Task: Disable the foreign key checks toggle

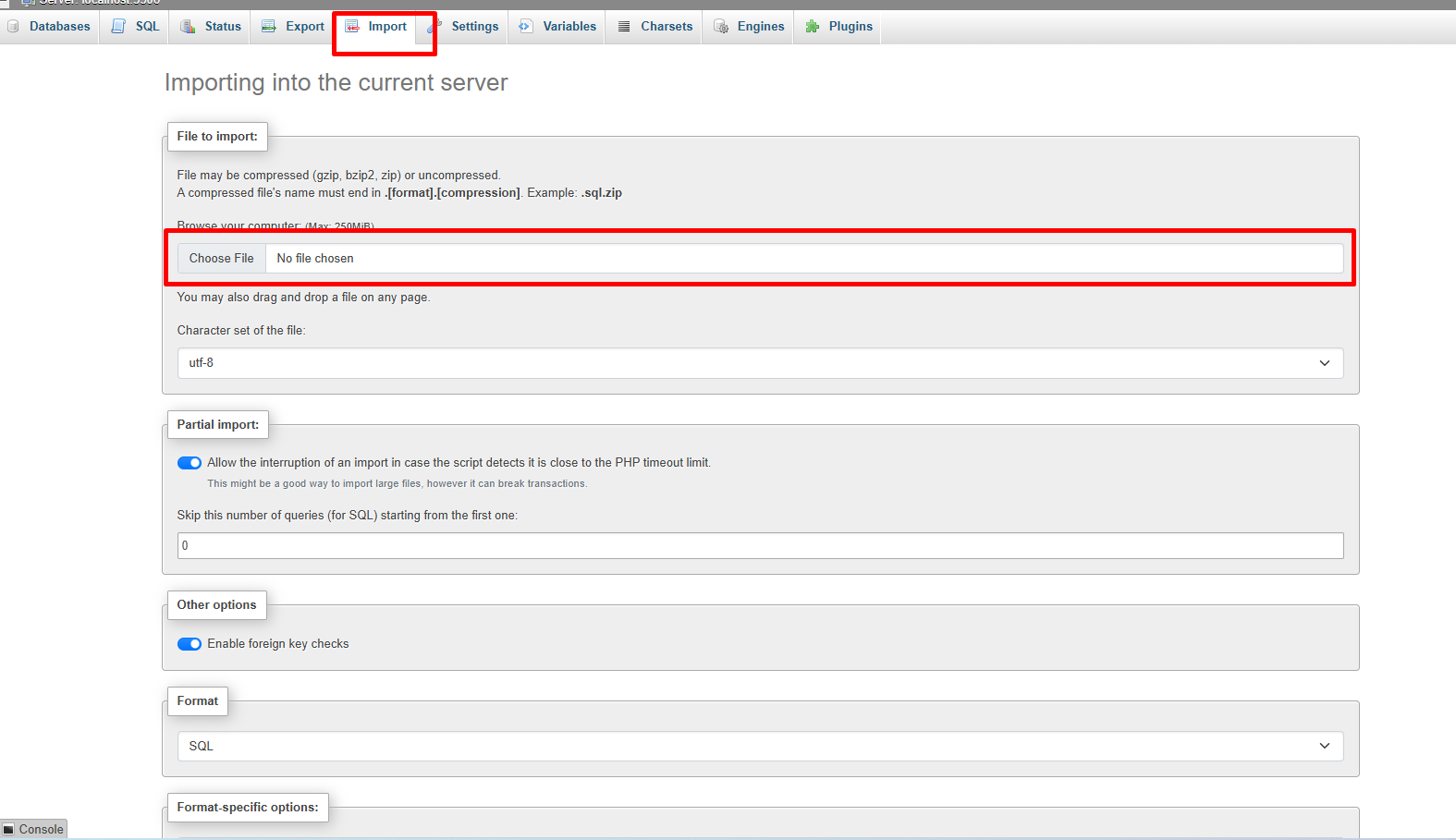Action: [190, 644]
